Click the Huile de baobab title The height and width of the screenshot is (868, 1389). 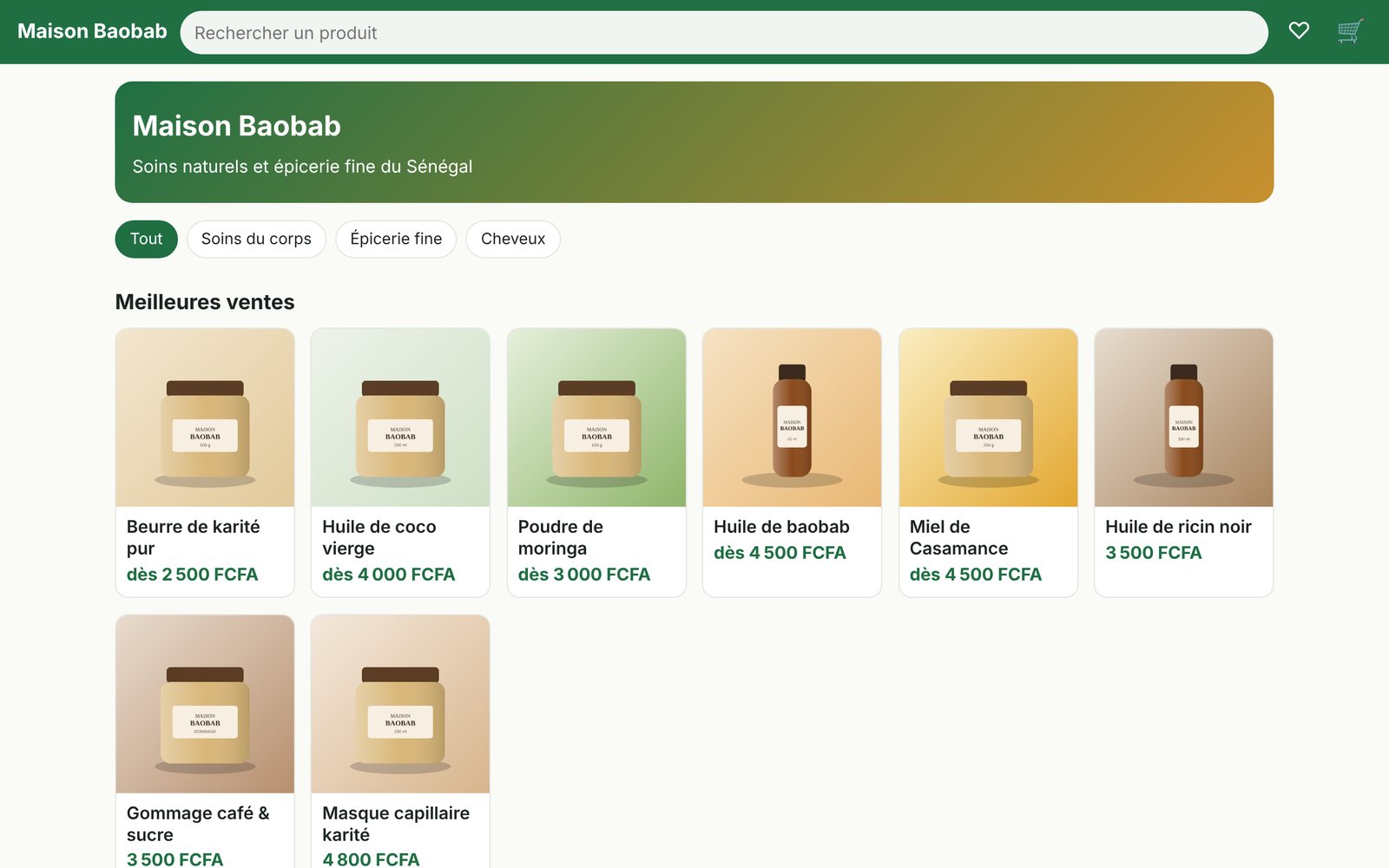(781, 527)
